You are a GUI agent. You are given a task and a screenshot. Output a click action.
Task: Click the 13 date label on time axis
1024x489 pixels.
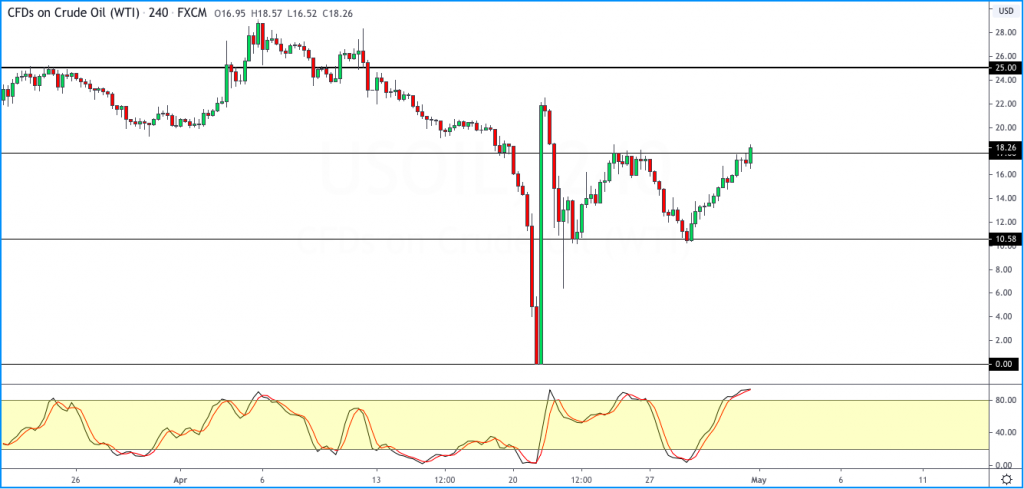point(376,479)
